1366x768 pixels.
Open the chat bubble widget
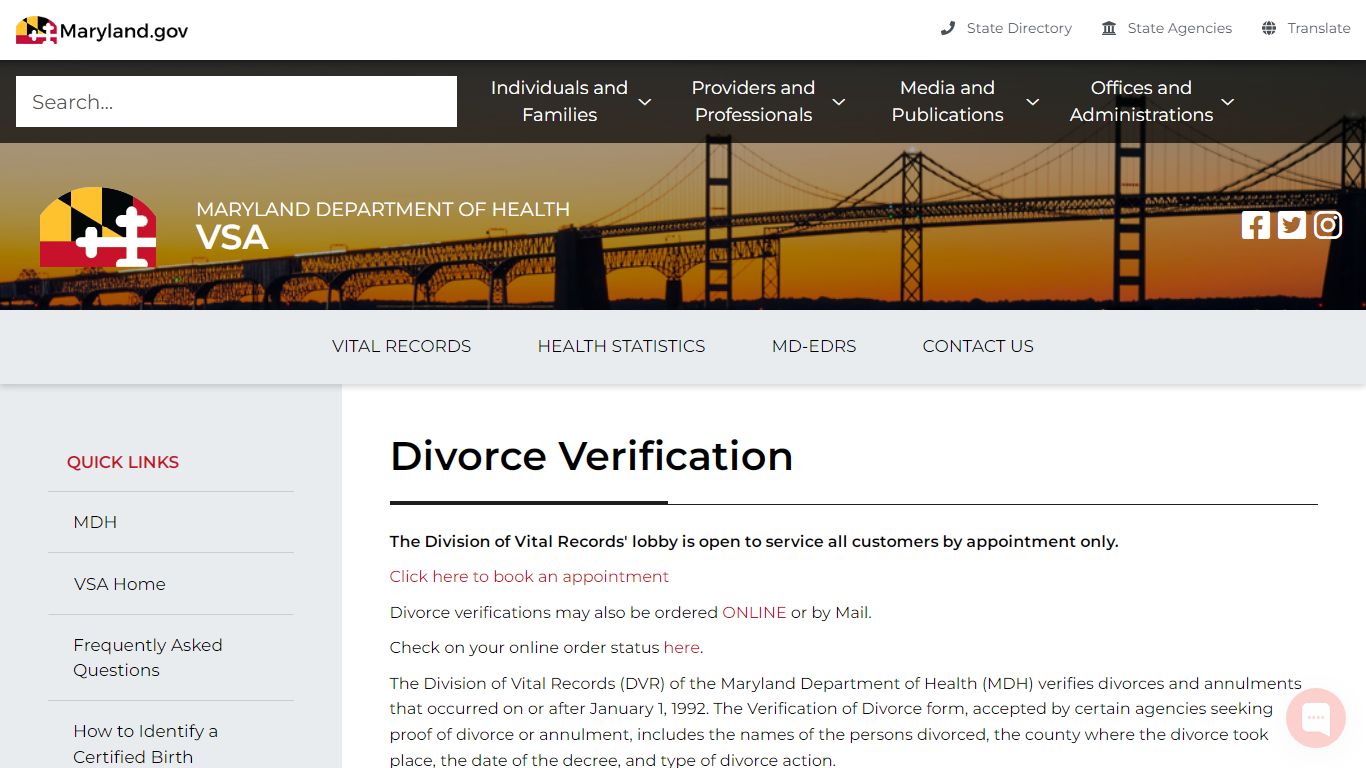point(1316,718)
